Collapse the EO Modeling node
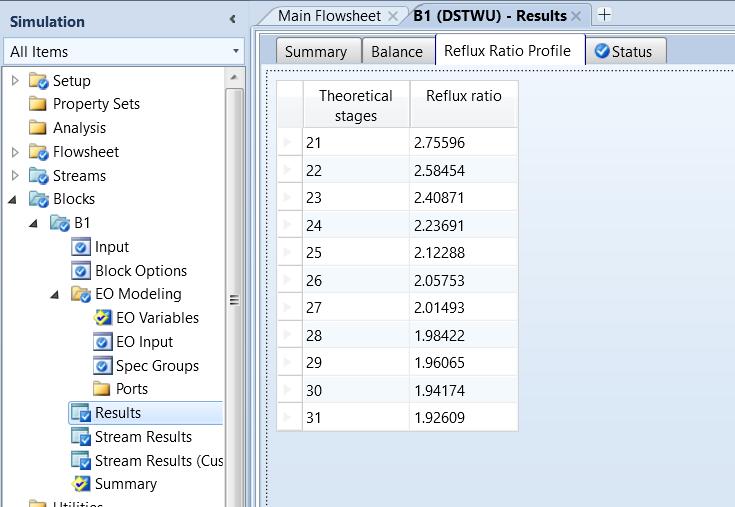Viewport: 735px width, 507px height. [56, 294]
